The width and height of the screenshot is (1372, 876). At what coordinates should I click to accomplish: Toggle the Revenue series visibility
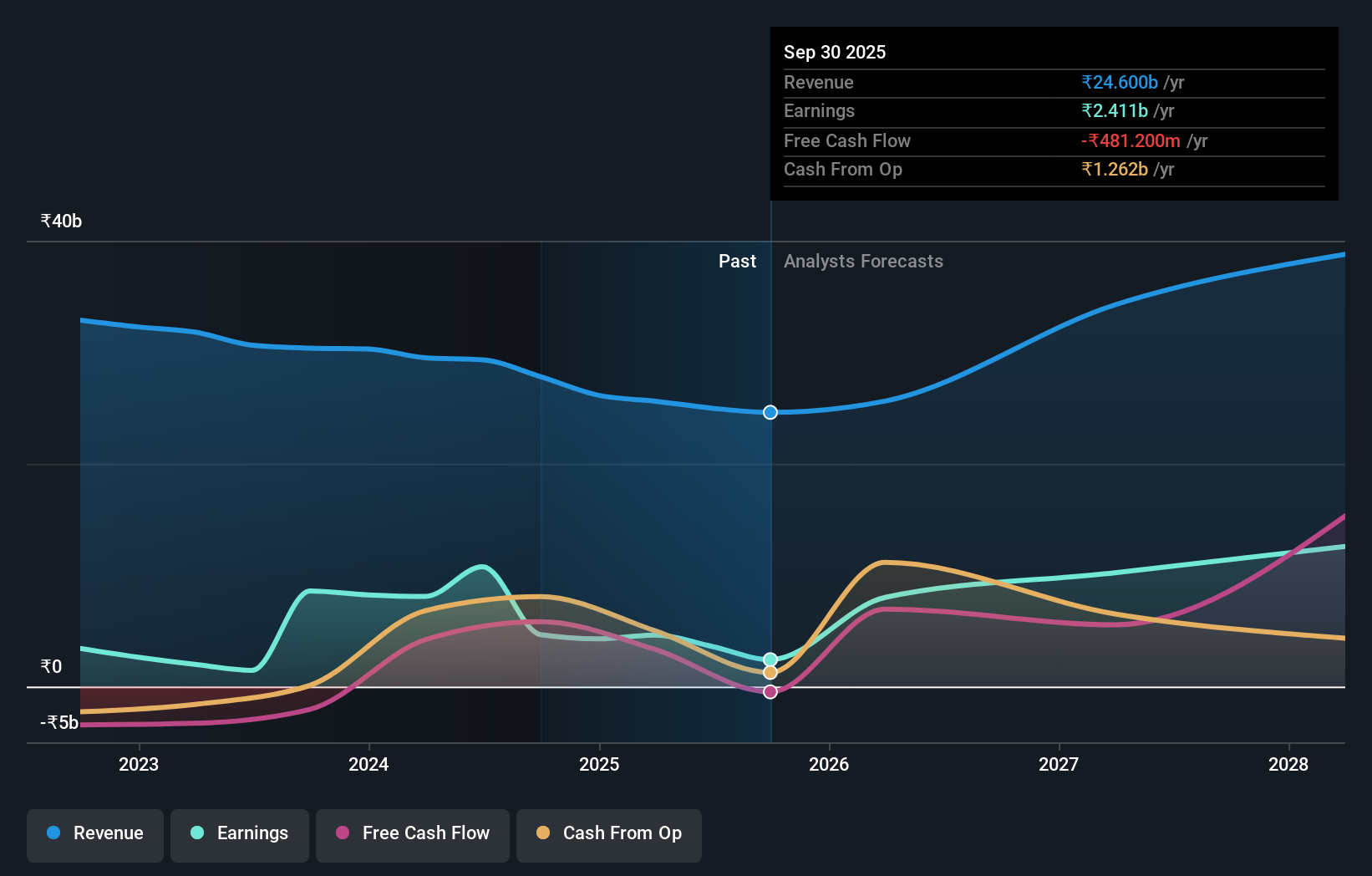point(94,833)
